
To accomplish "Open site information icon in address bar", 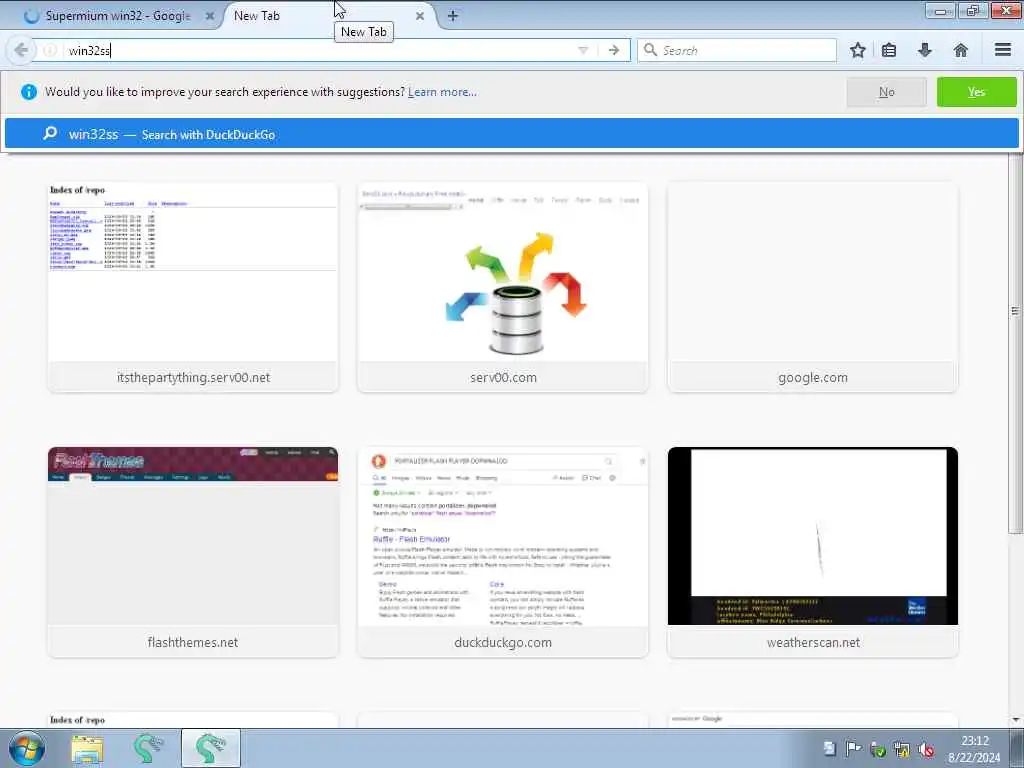I will 50,50.
